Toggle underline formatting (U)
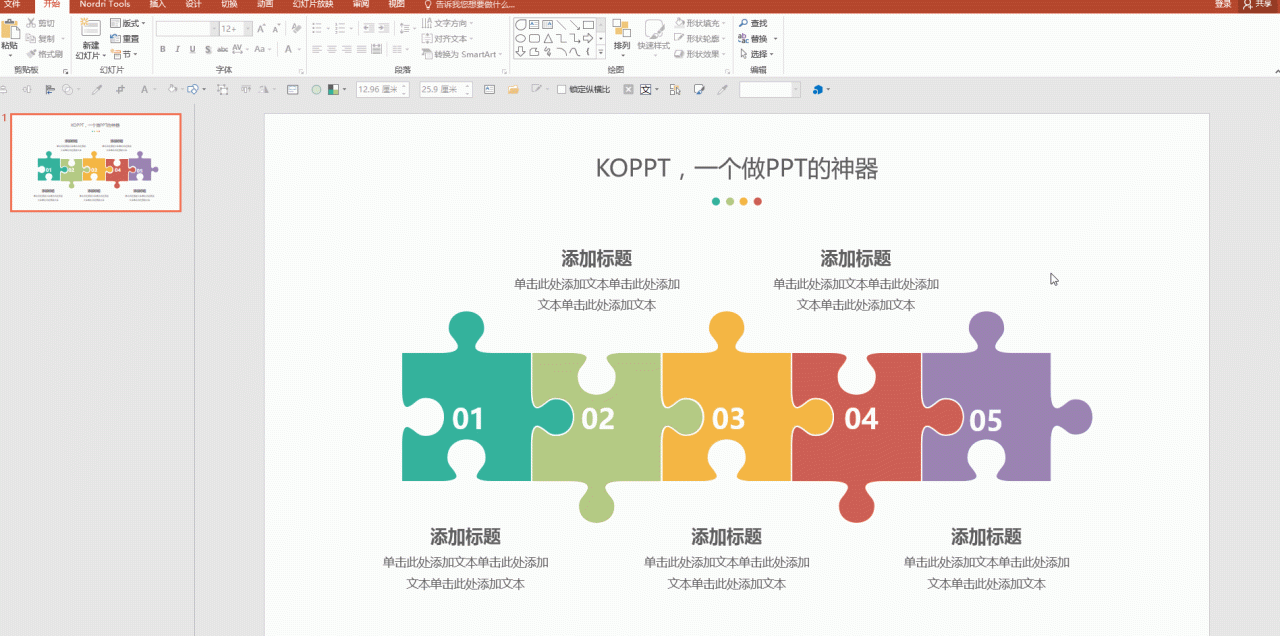The width and height of the screenshot is (1280, 636). [192, 49]
